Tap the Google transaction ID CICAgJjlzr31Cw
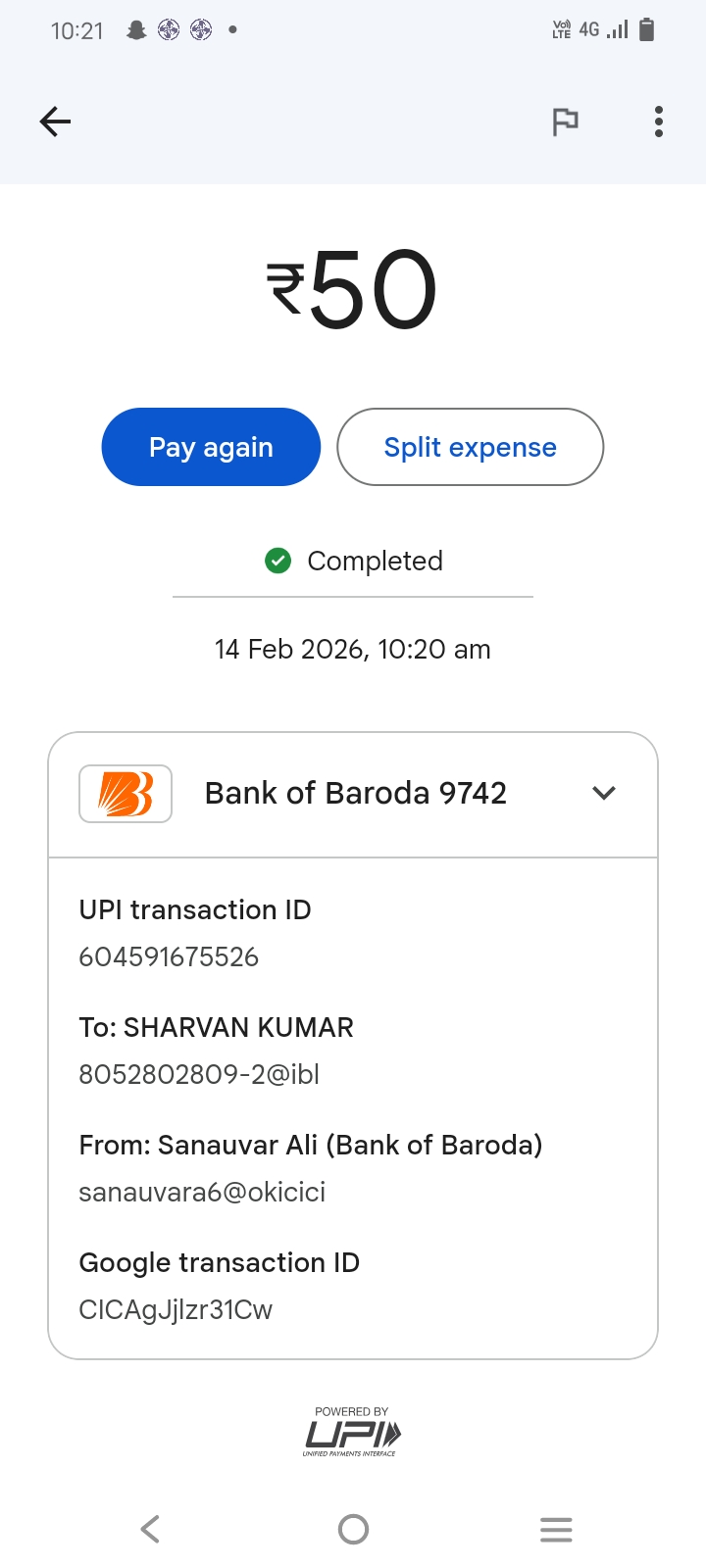The width and height of the screenshot is (706, 1568). coord(176,1309)
